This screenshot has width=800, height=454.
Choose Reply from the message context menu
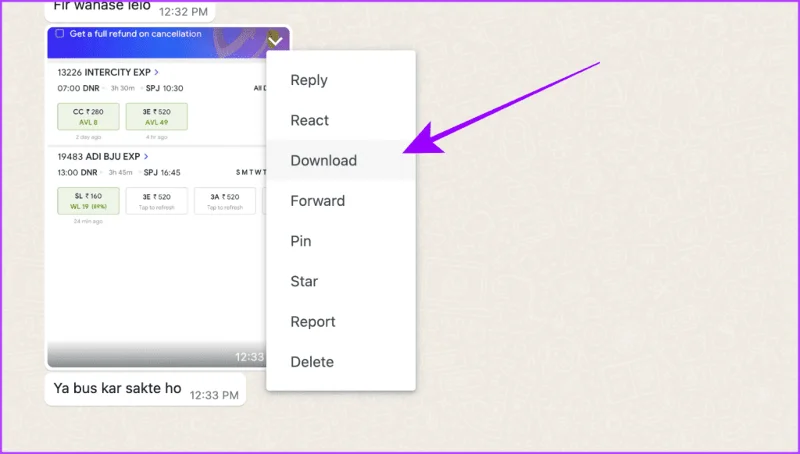coord(341,80)
